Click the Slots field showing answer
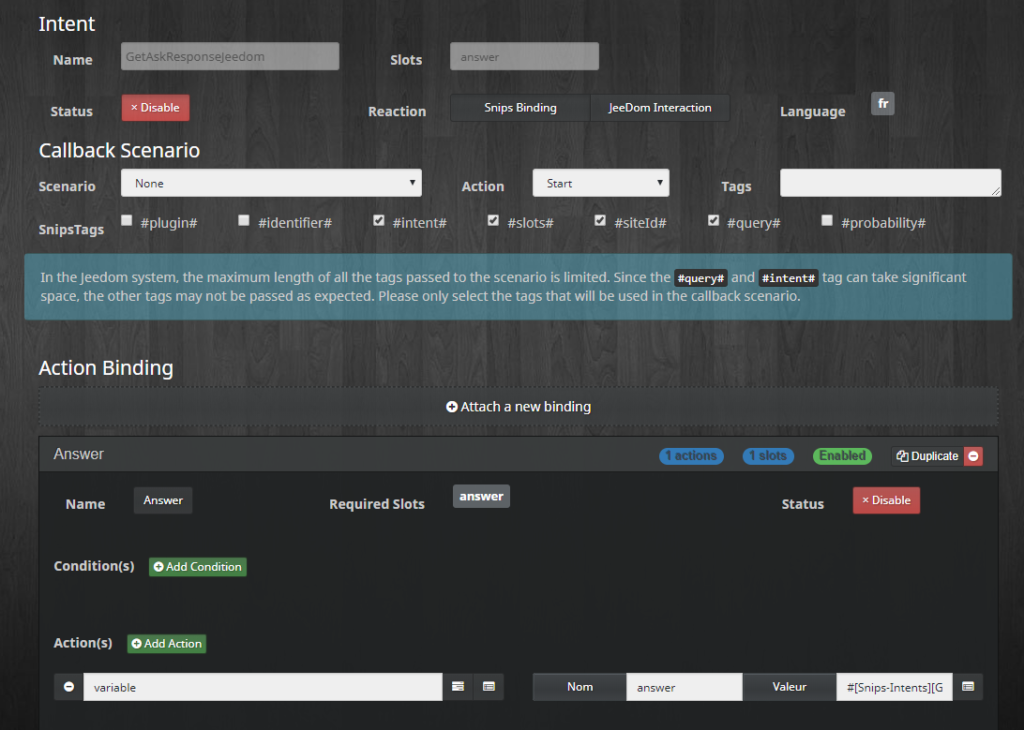The width and height of the screenshot is (1024, 730). tap(524, 57)
